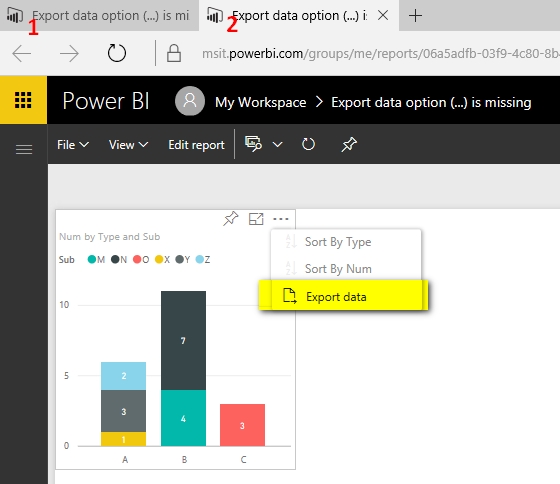Click the chart title Num by Type and Sub

tap(110, 236)
